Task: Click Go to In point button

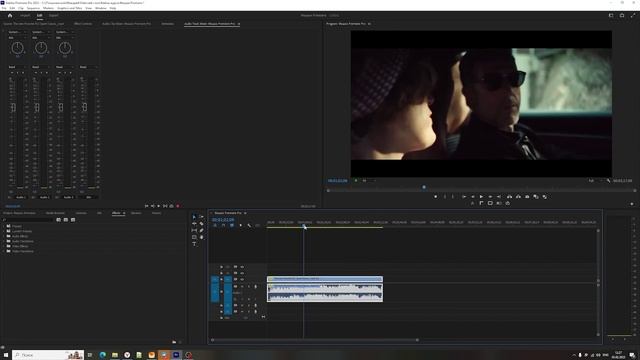Action: coord(464,197)
